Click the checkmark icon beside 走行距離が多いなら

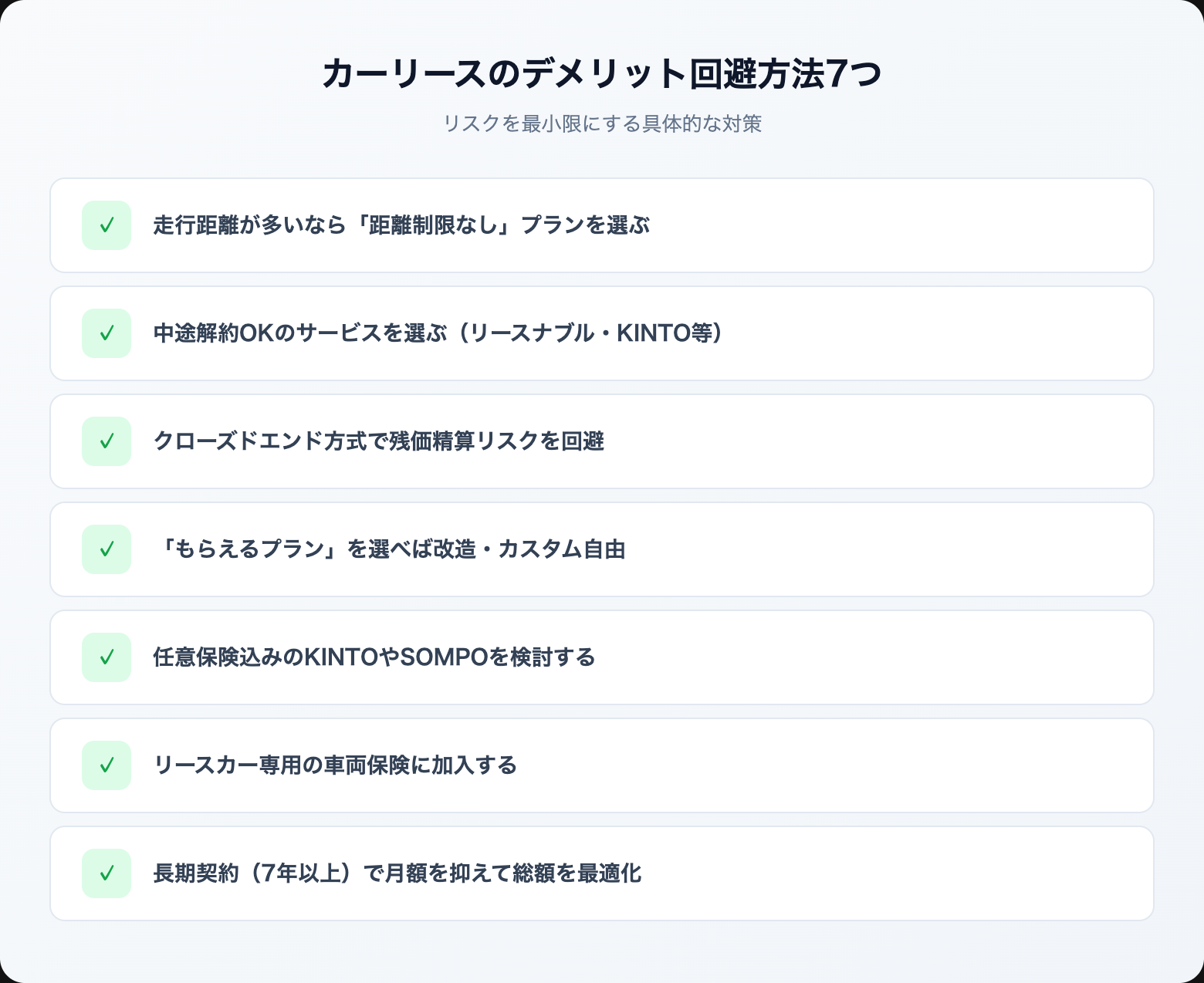107,225
